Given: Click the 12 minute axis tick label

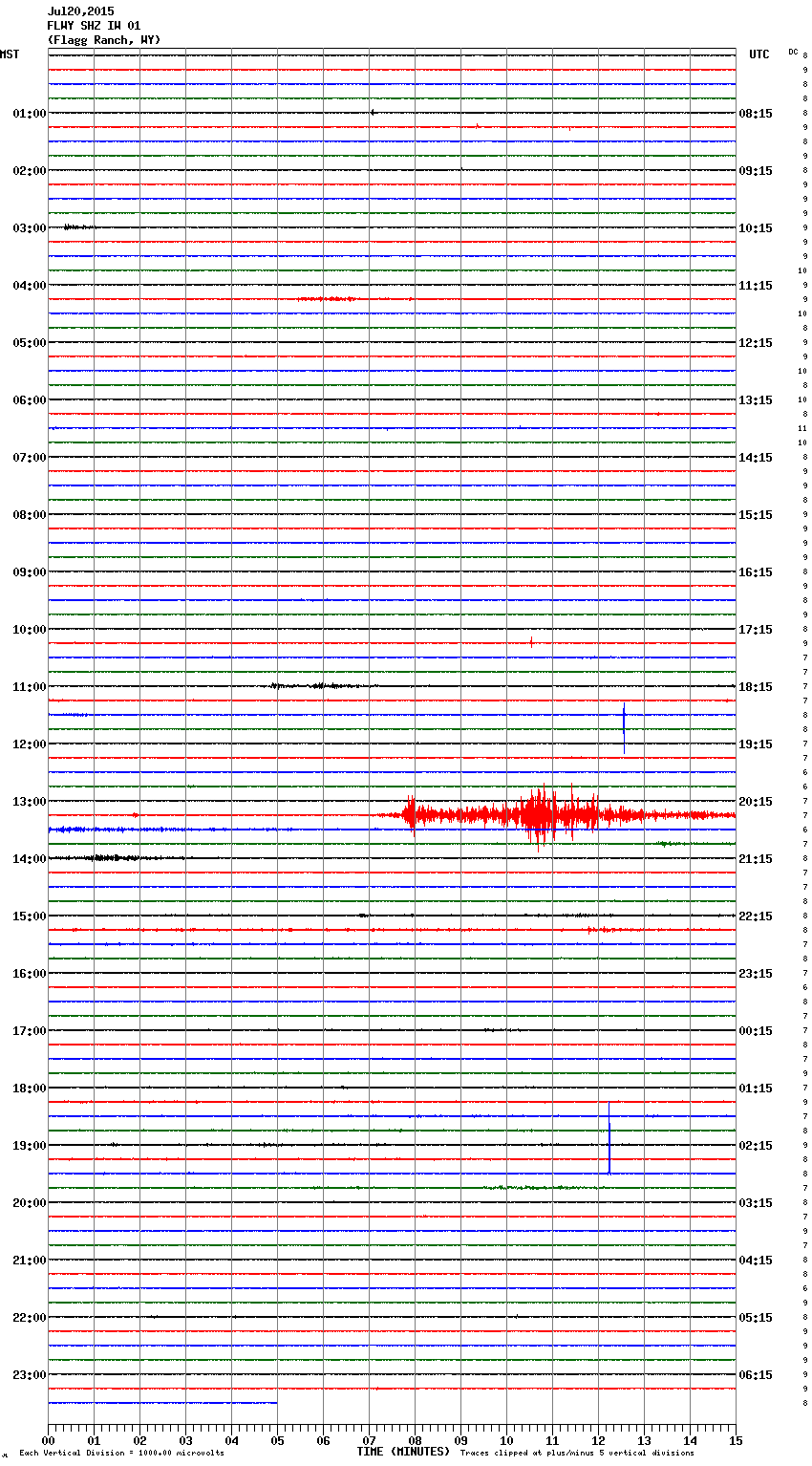Looking at the screenshot, I should click(x=598, y=1440).
